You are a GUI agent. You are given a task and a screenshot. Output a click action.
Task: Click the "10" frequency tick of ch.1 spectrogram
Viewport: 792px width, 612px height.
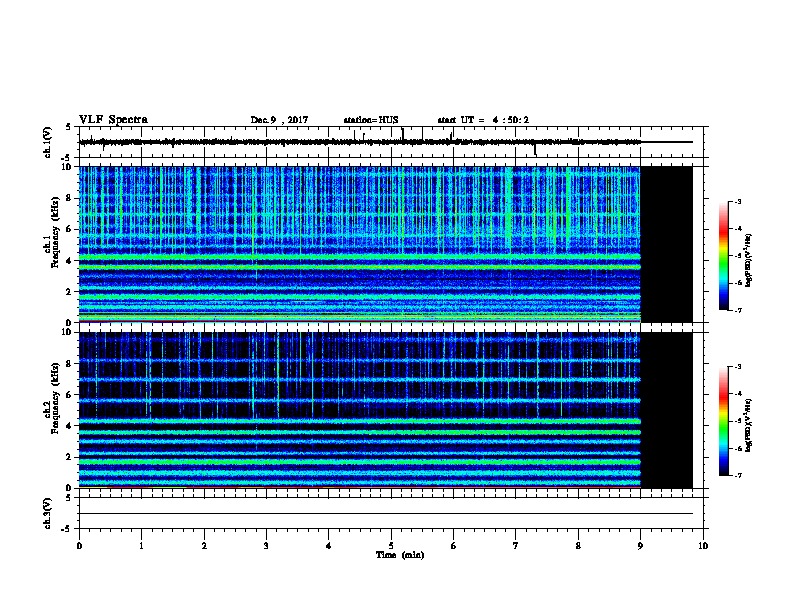[68, 167]
